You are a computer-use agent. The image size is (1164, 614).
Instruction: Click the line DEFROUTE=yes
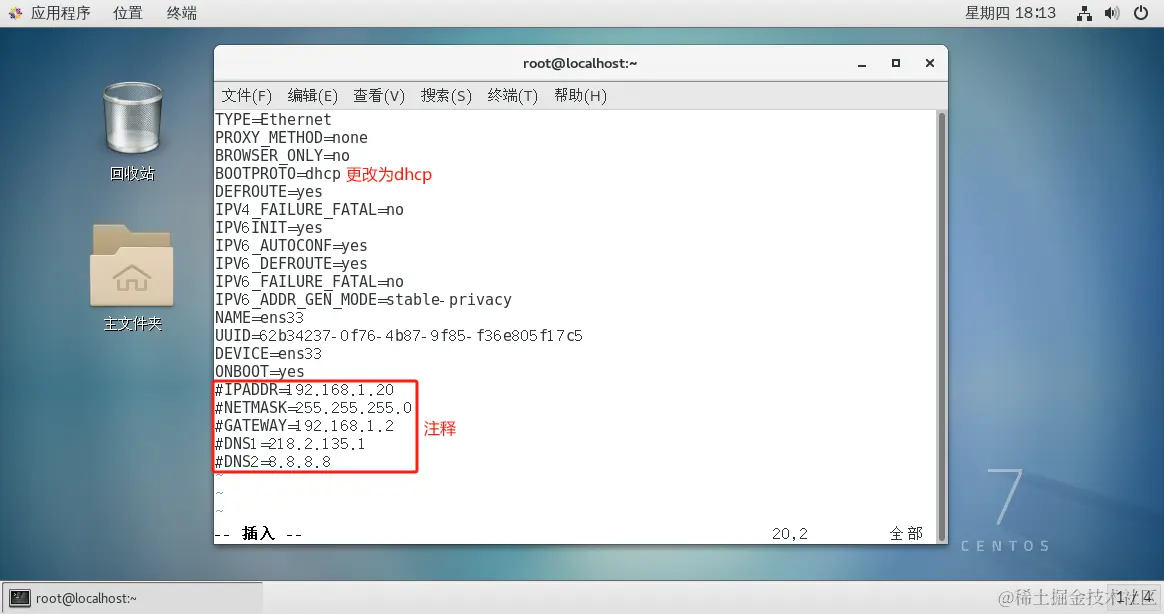269,192
